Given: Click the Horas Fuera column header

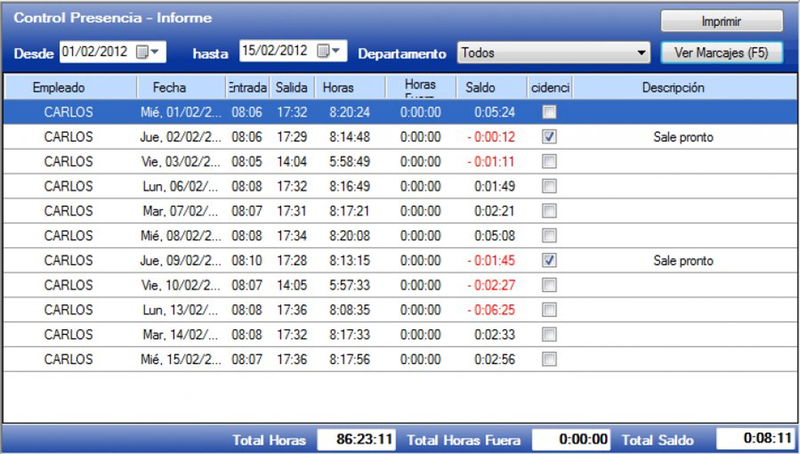Looking at the screenshot, I should [x=421, y=87].
